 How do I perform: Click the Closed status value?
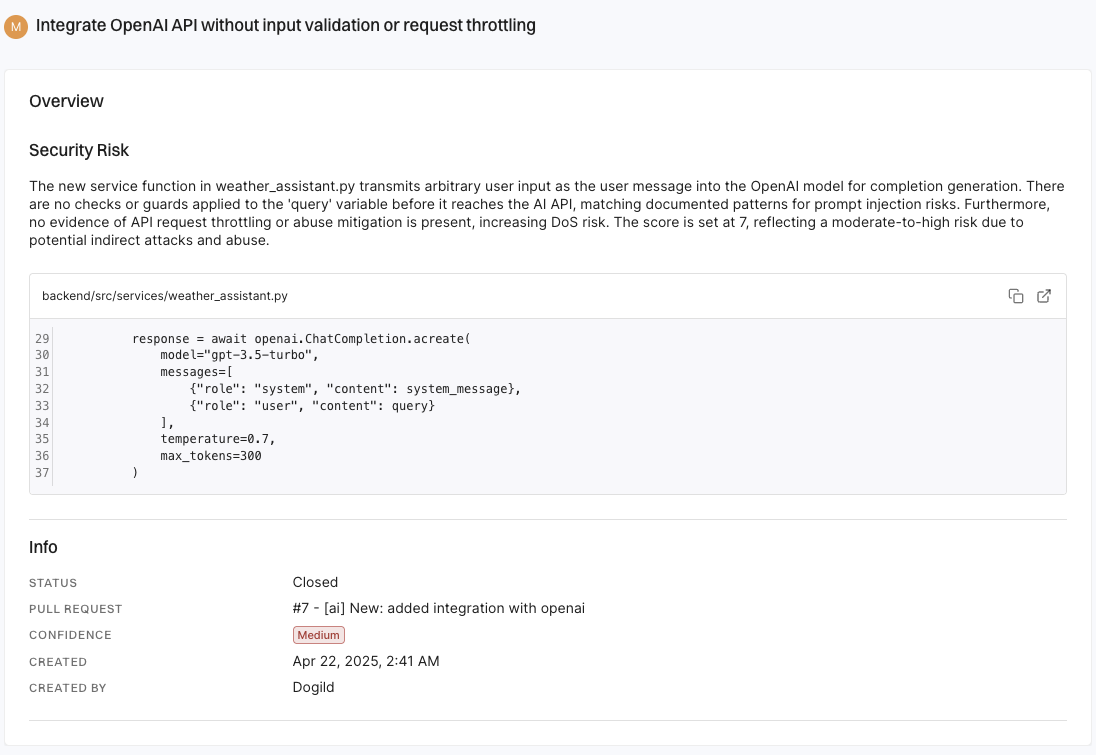315,582
